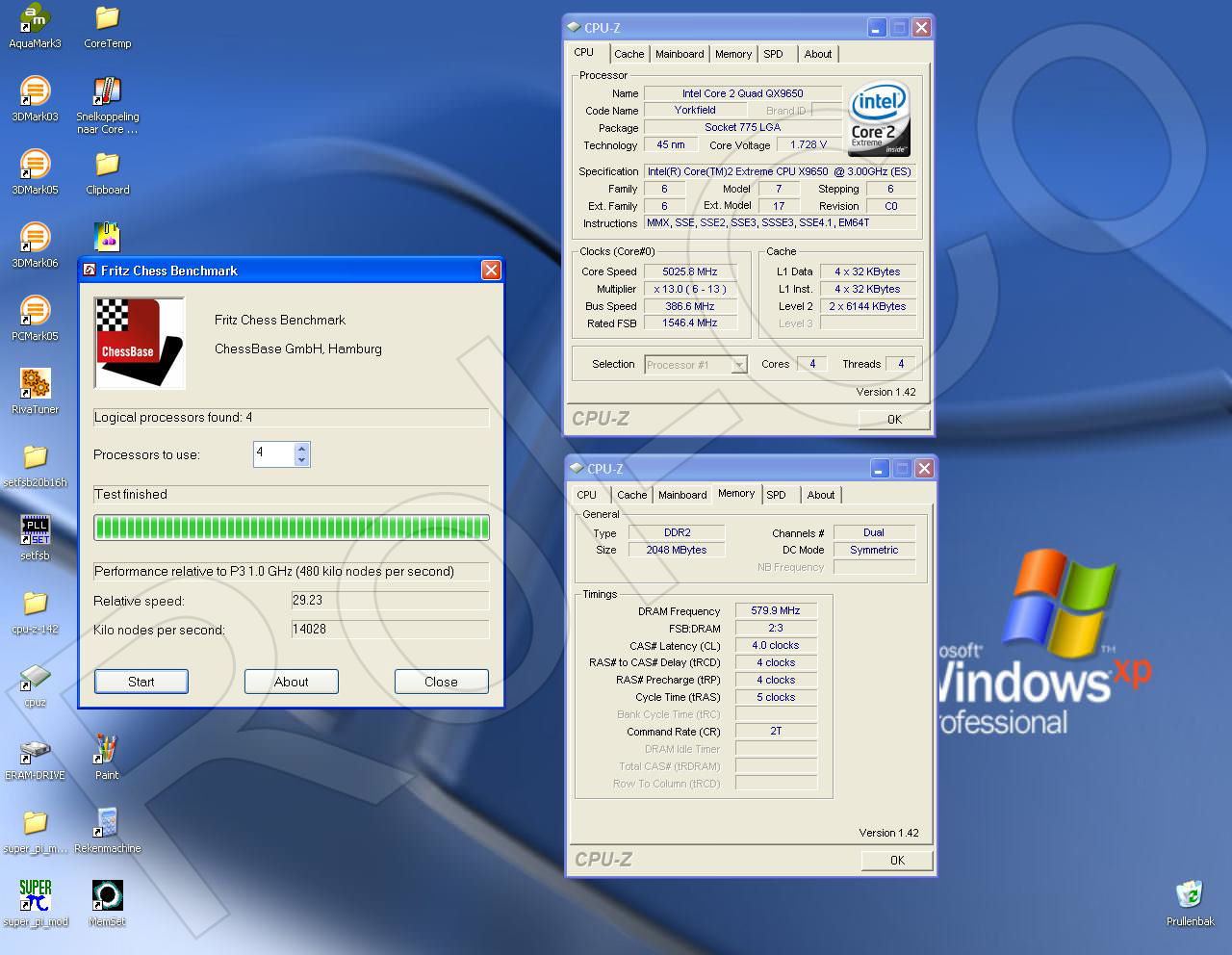Click the partially hidden icon below 3DMark06
Image resolution: width=1232 pixels, height=955 pixels.
pyautogui.click(x=107, y=238)
